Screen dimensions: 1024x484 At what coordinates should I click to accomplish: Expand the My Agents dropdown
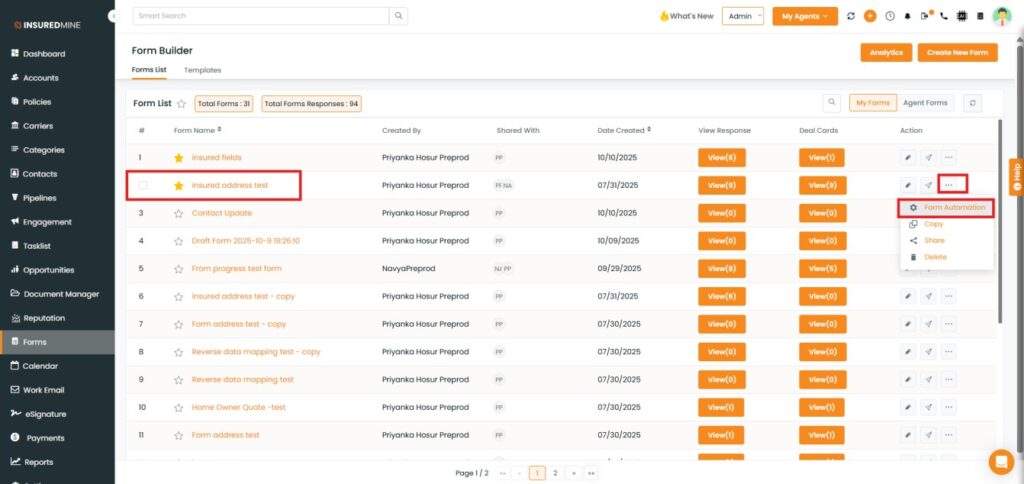[x=805, y=16]
